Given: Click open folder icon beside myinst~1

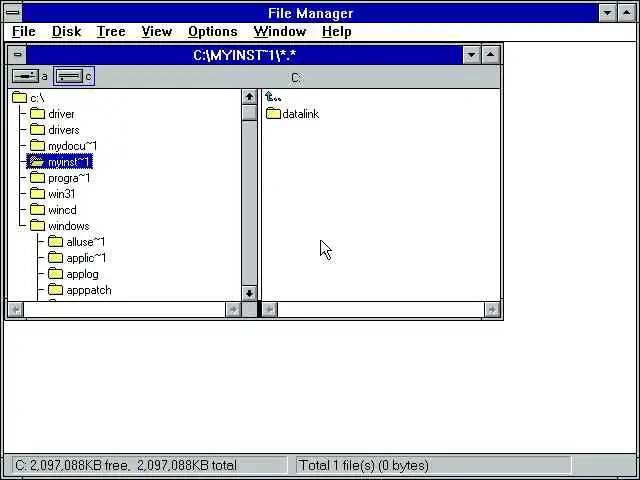Looking at the screenshot, I should [37, 162].
